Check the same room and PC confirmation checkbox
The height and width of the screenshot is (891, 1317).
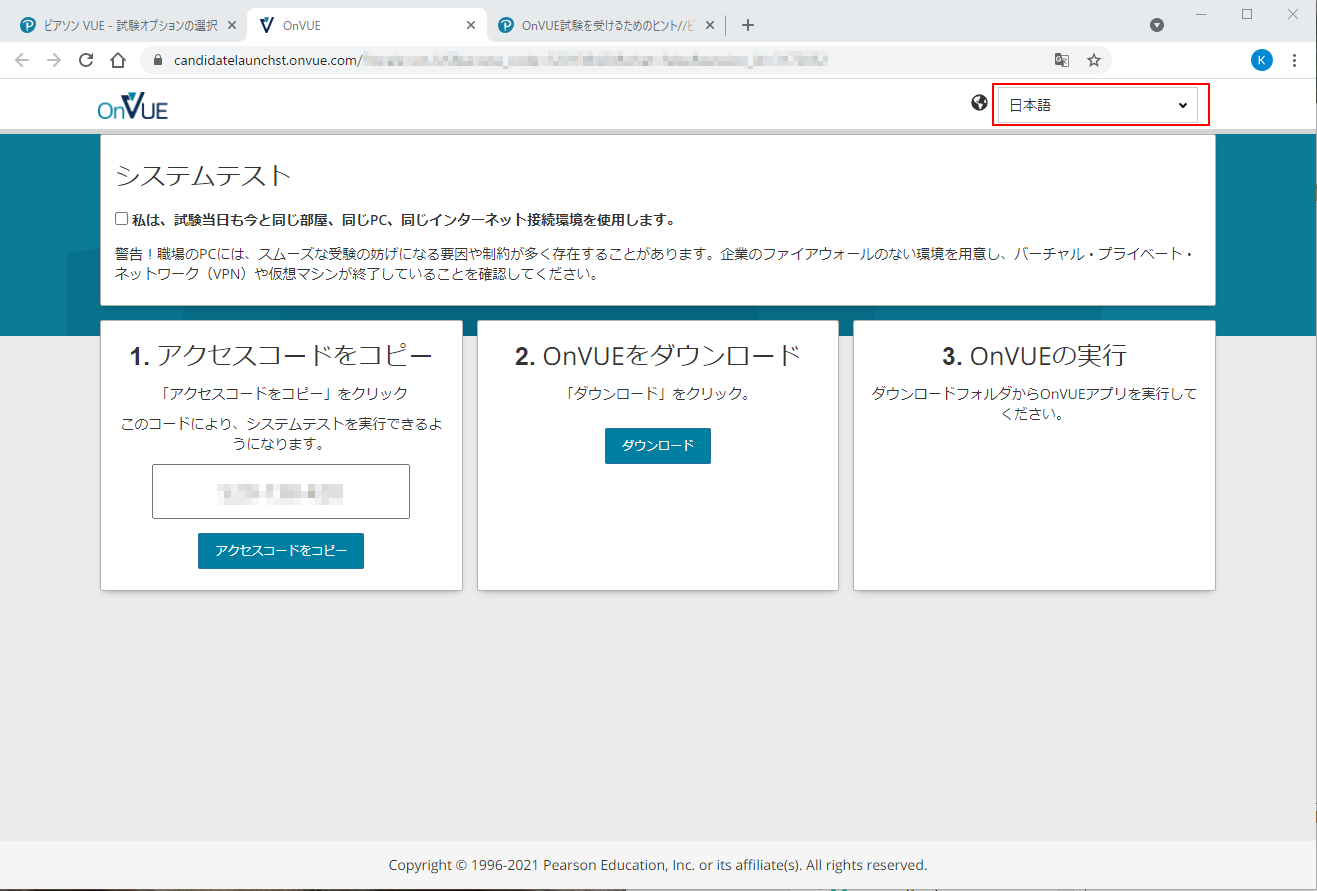(x=122, y=219)
